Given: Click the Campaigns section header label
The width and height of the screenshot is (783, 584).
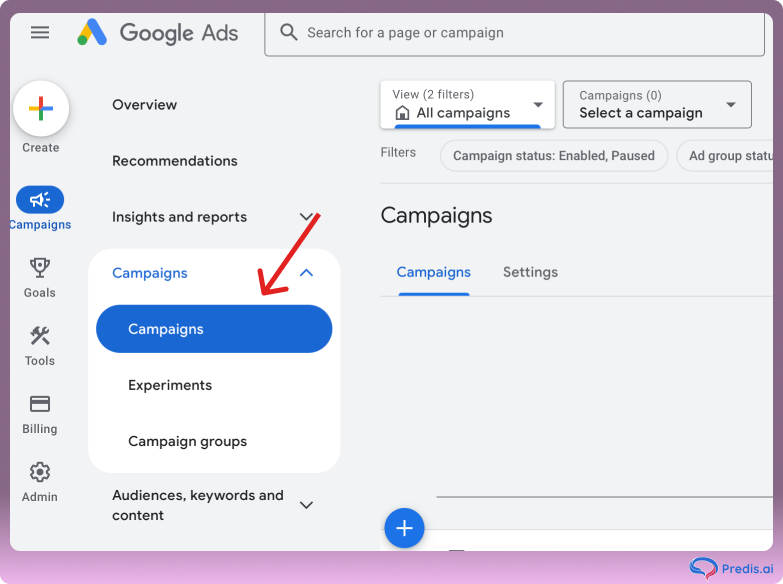Looking at the screenshot, I should (x=150, y=273).
